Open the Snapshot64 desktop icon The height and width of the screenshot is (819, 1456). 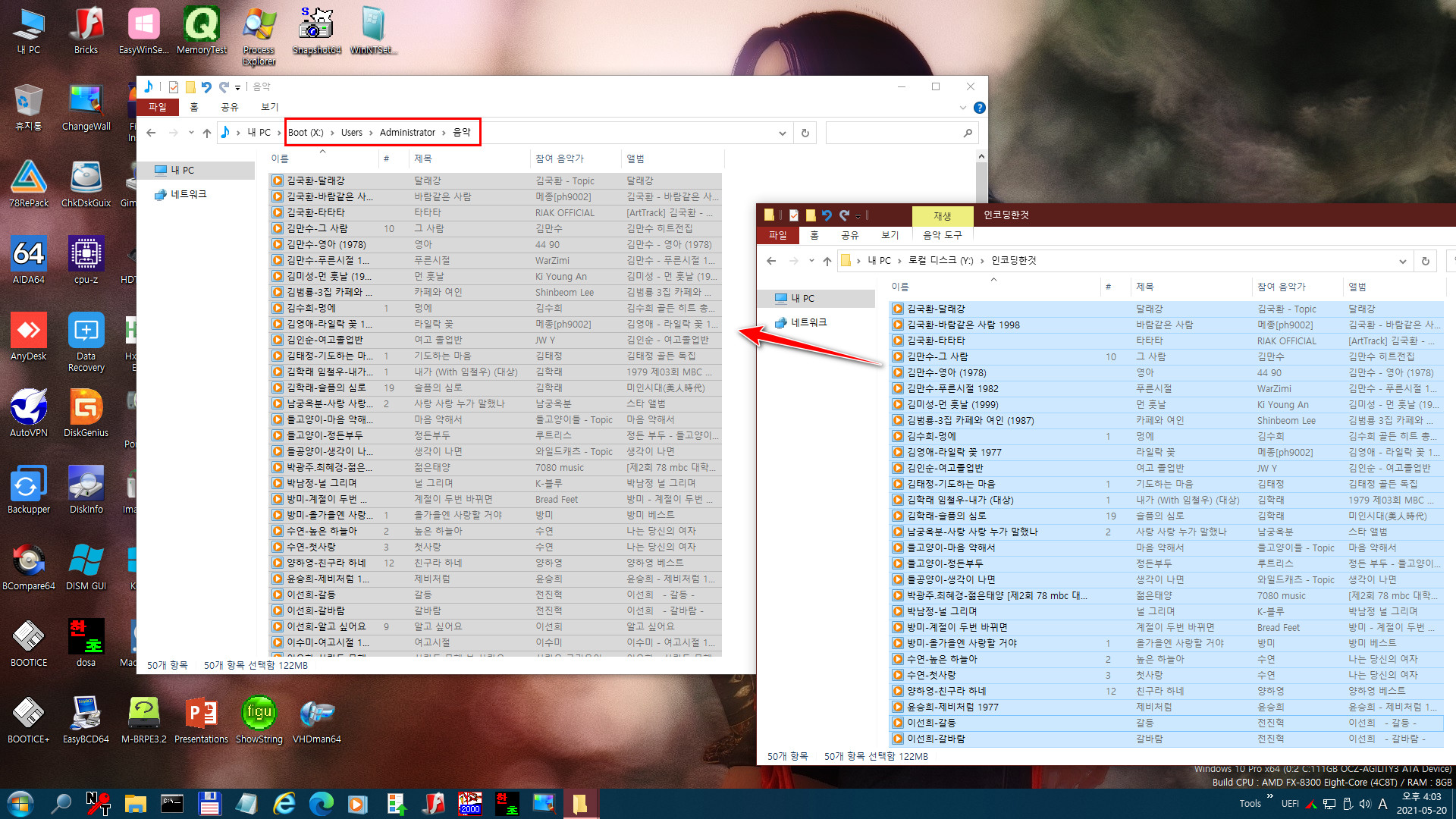(316, 30)
